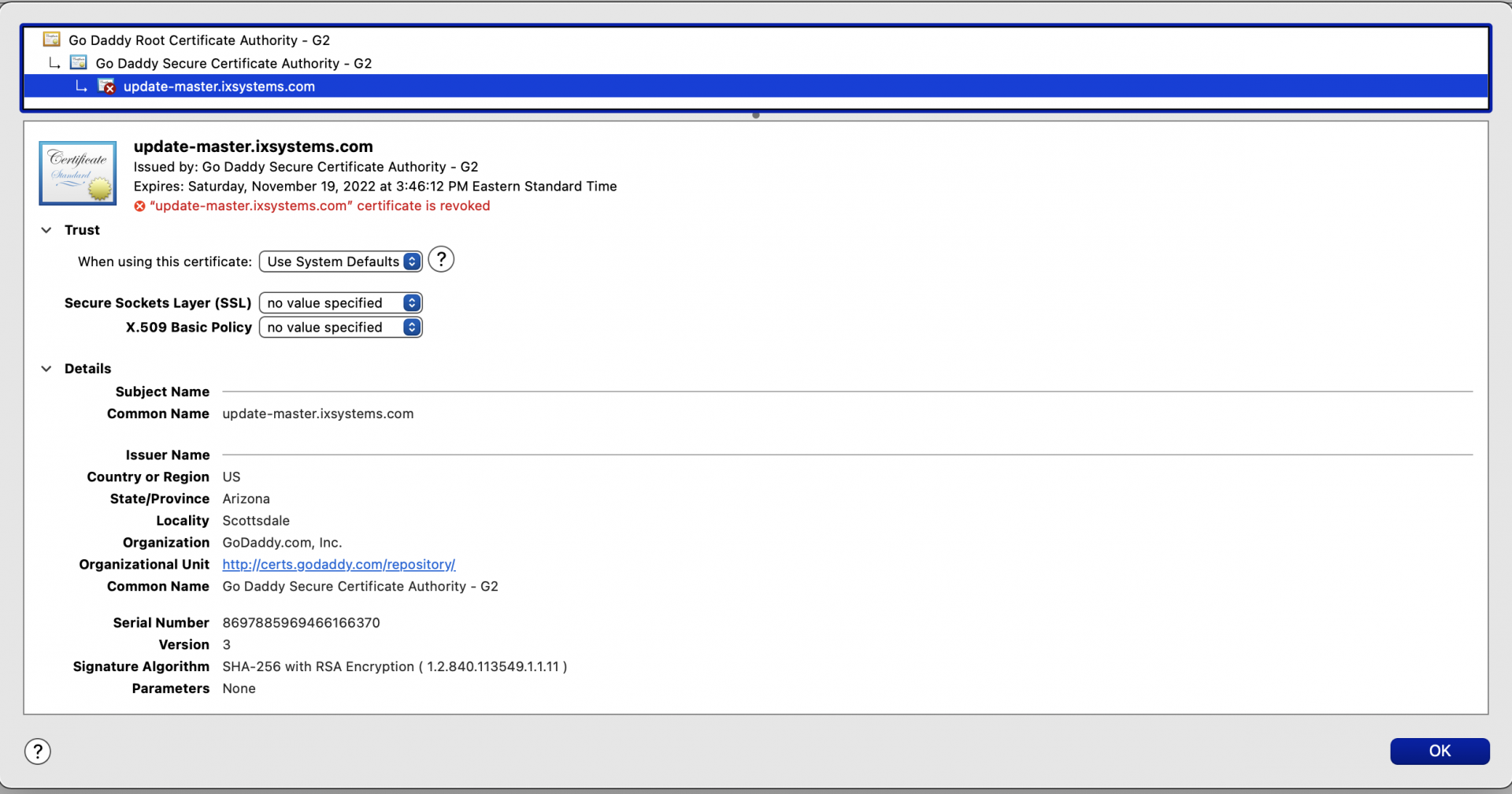Click the split pane divider handle

click(x=756, y=116)
